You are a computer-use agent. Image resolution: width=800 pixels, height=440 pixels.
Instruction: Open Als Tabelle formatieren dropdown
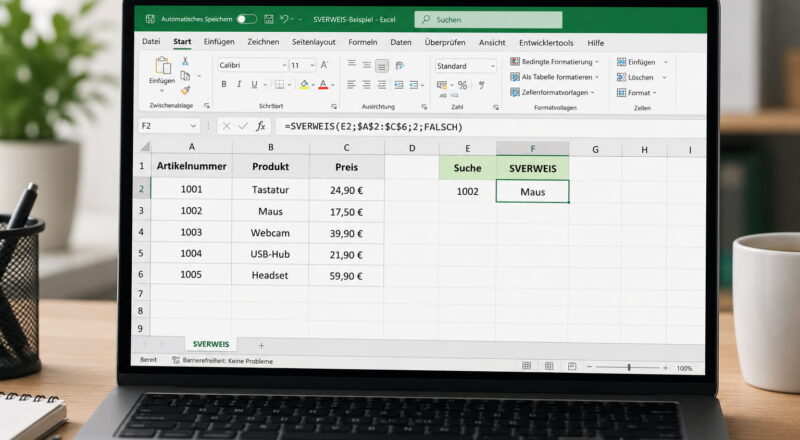tap(555, 77)
